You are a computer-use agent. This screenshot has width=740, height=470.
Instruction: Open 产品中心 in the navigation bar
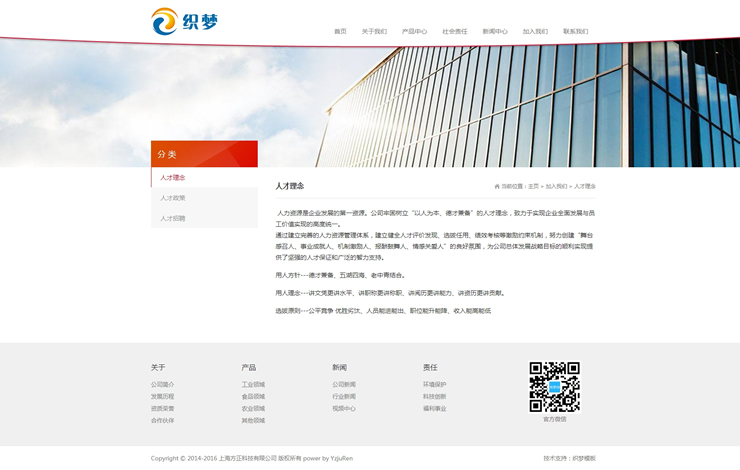point(414,31)
